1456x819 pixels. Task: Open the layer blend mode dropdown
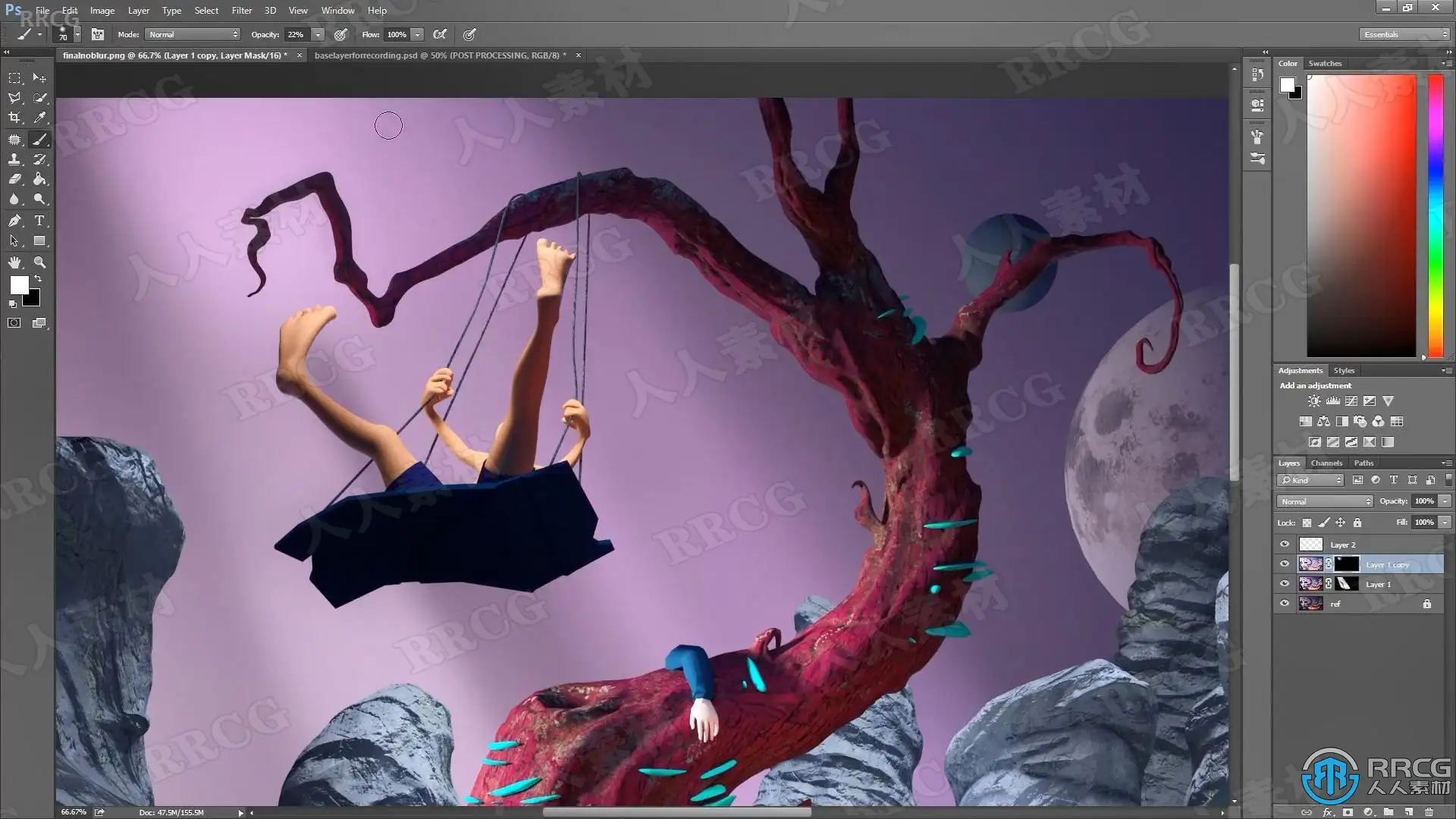coord(1325,501)
